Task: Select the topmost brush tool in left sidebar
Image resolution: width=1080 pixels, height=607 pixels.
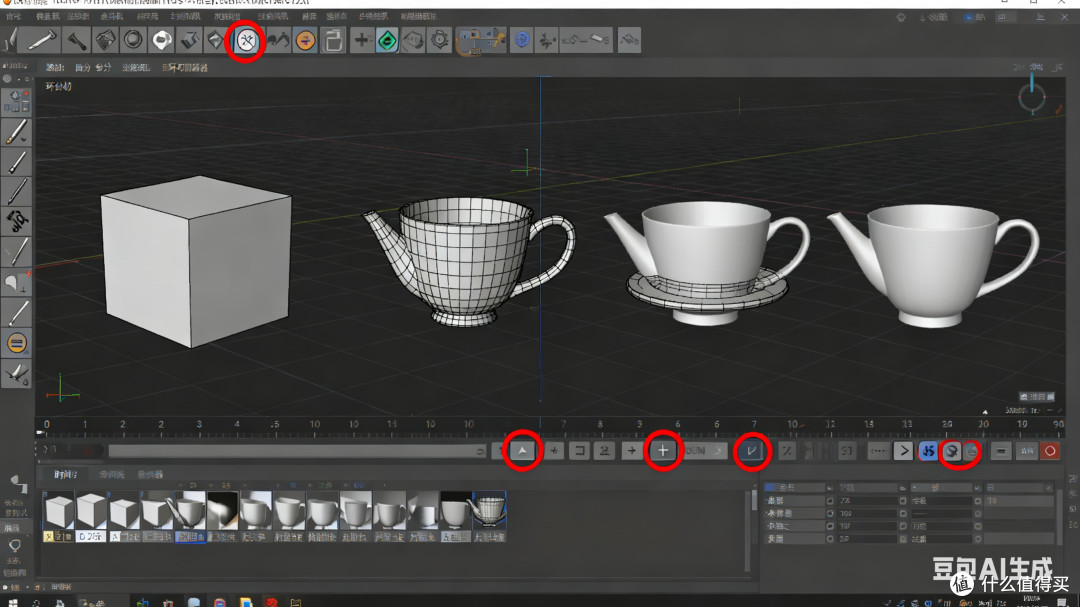Action: (17, 132)
